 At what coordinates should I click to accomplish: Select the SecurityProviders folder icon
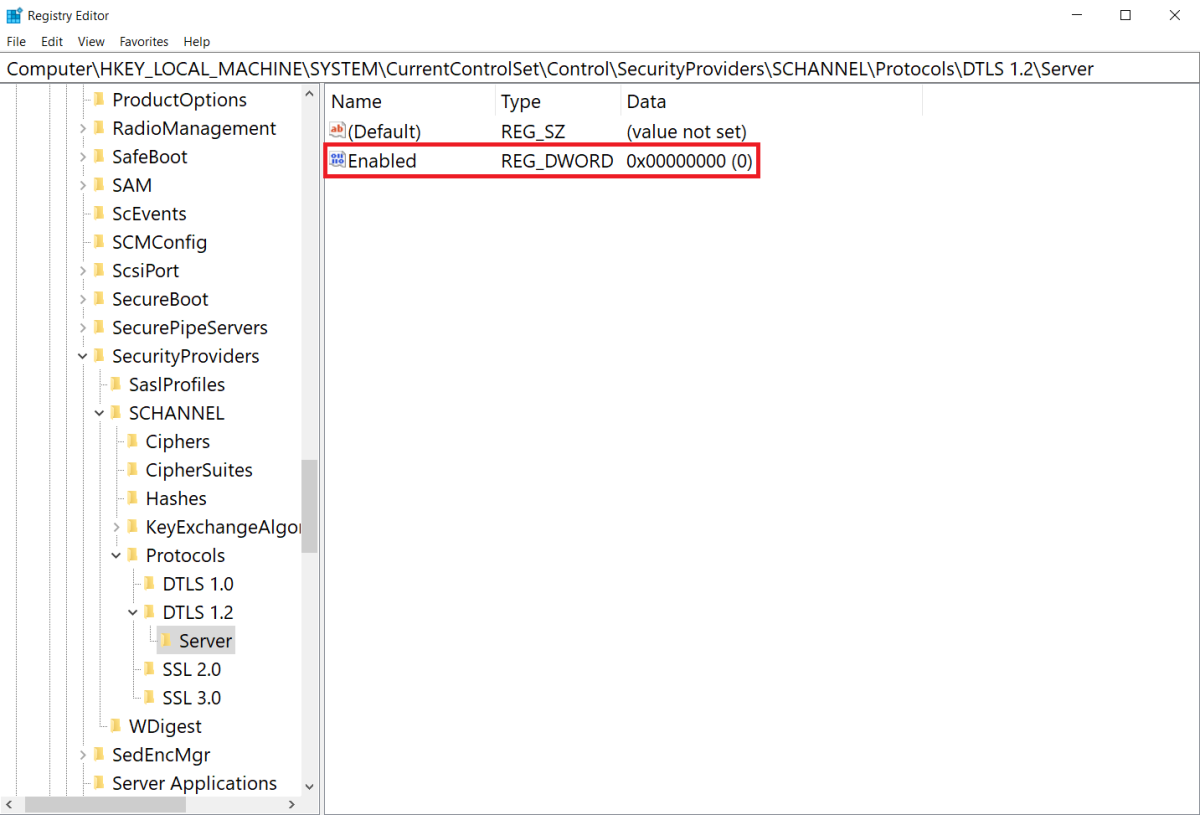99,356
